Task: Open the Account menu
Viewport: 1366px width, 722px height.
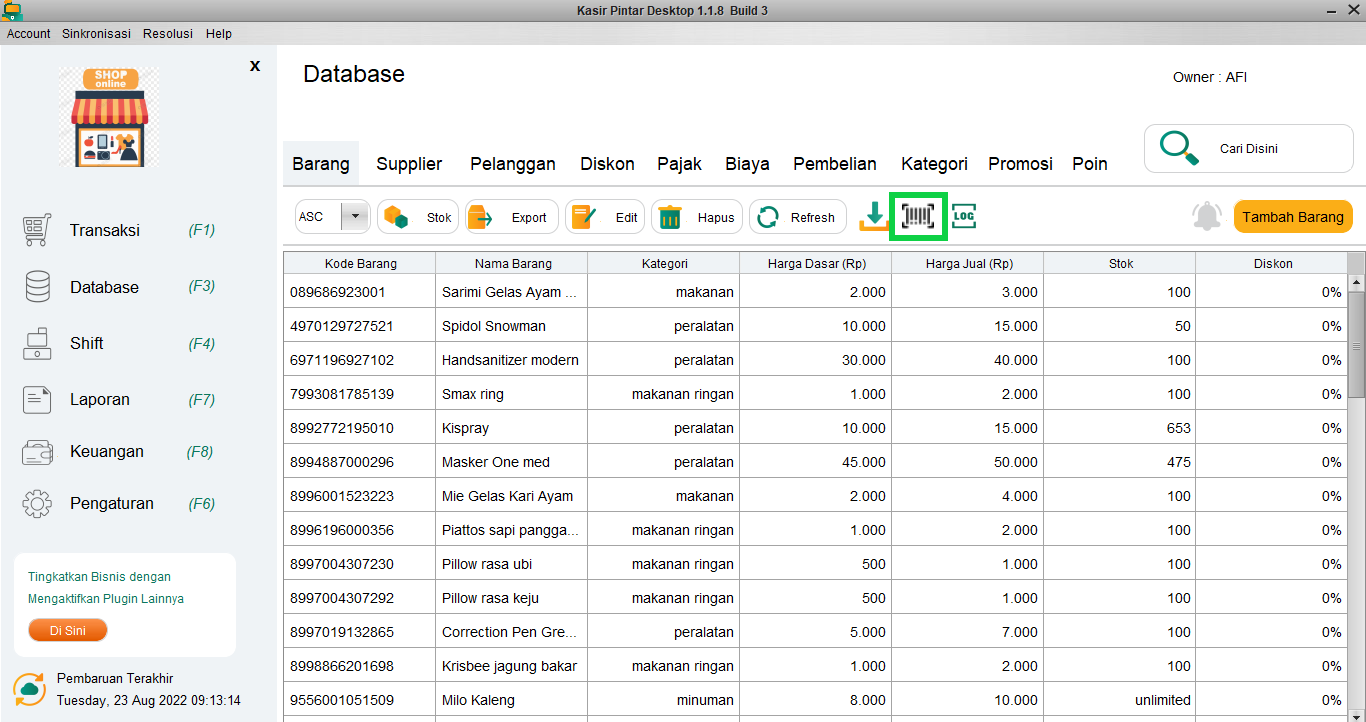Action: pyautogui.click(x=29, y=33)
